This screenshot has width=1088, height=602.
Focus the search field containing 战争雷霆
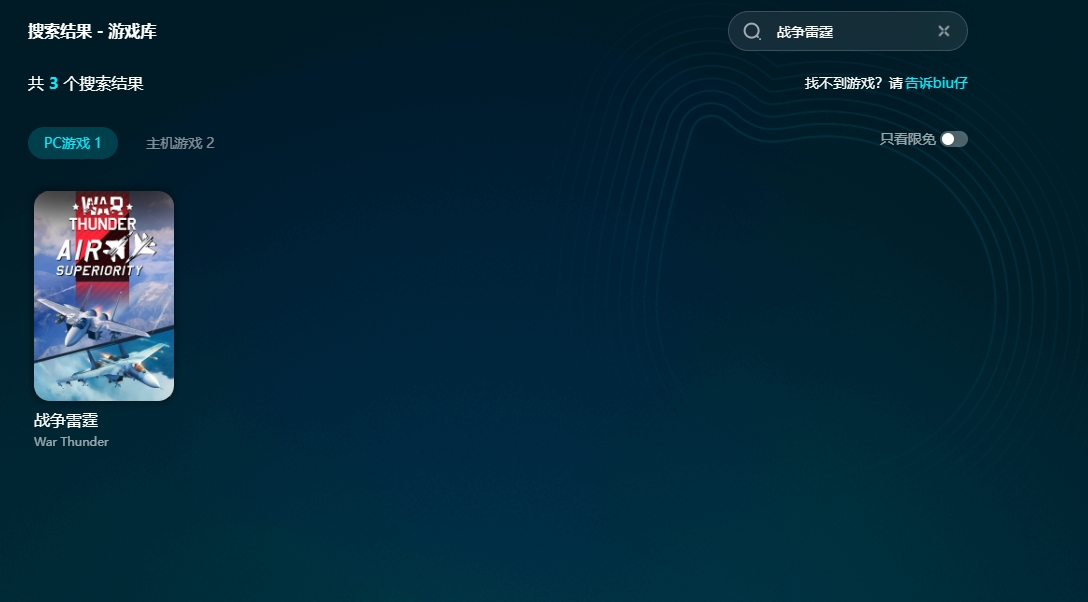(x=847, y=31)
